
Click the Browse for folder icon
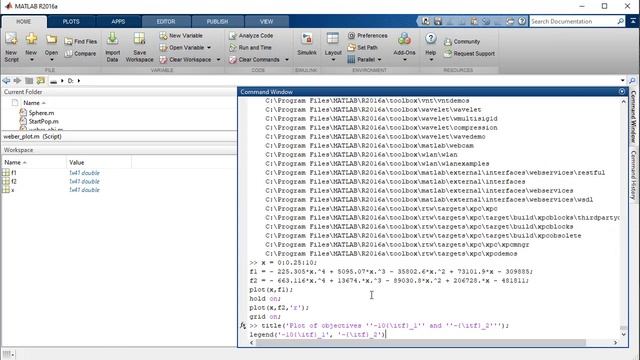[x=40, y=81]
